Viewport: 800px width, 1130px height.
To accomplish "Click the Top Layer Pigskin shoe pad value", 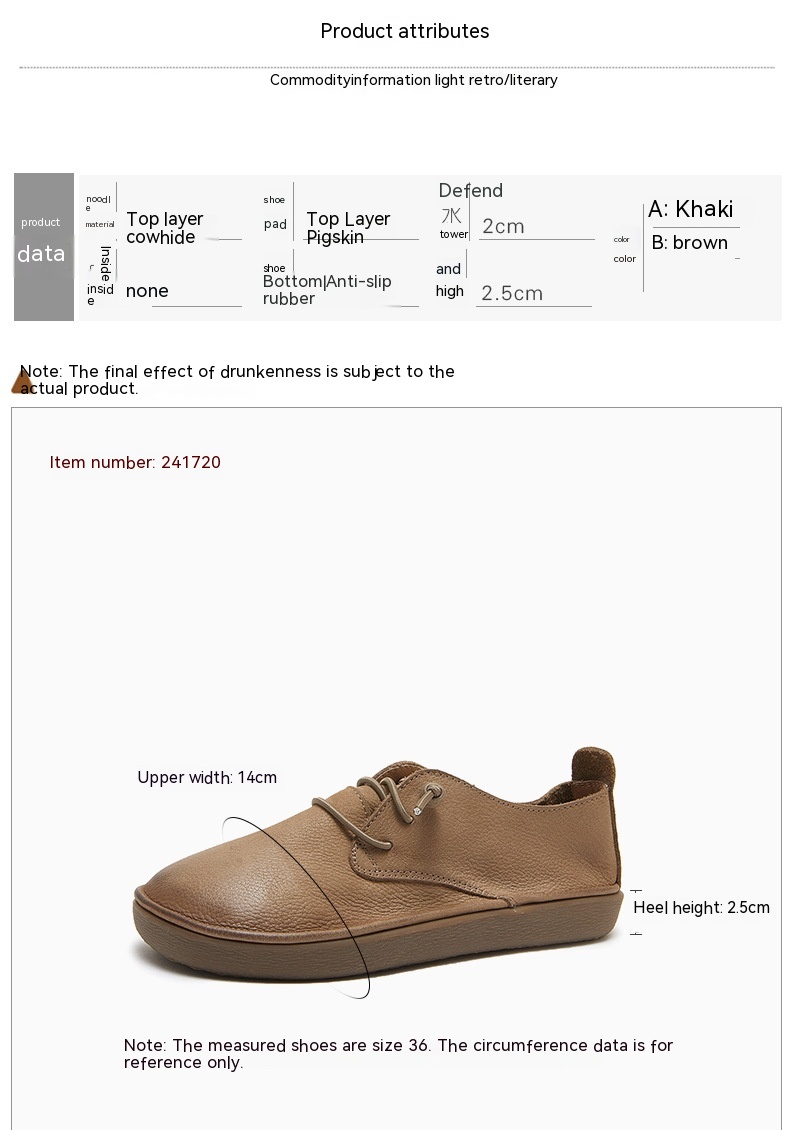I will 348,228.
